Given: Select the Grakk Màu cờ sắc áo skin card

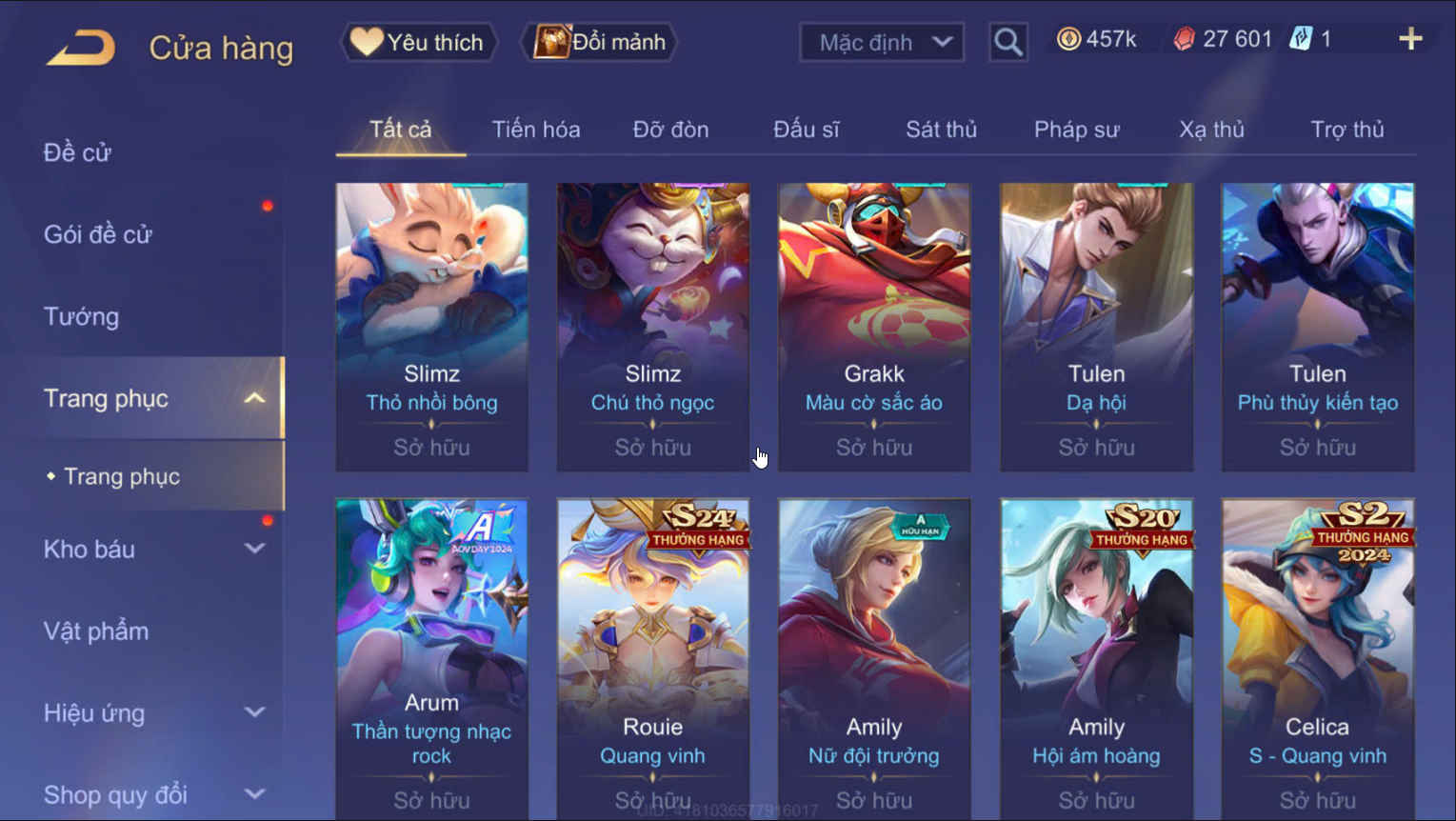Looking at the screenshot, I should click(874, 327).
